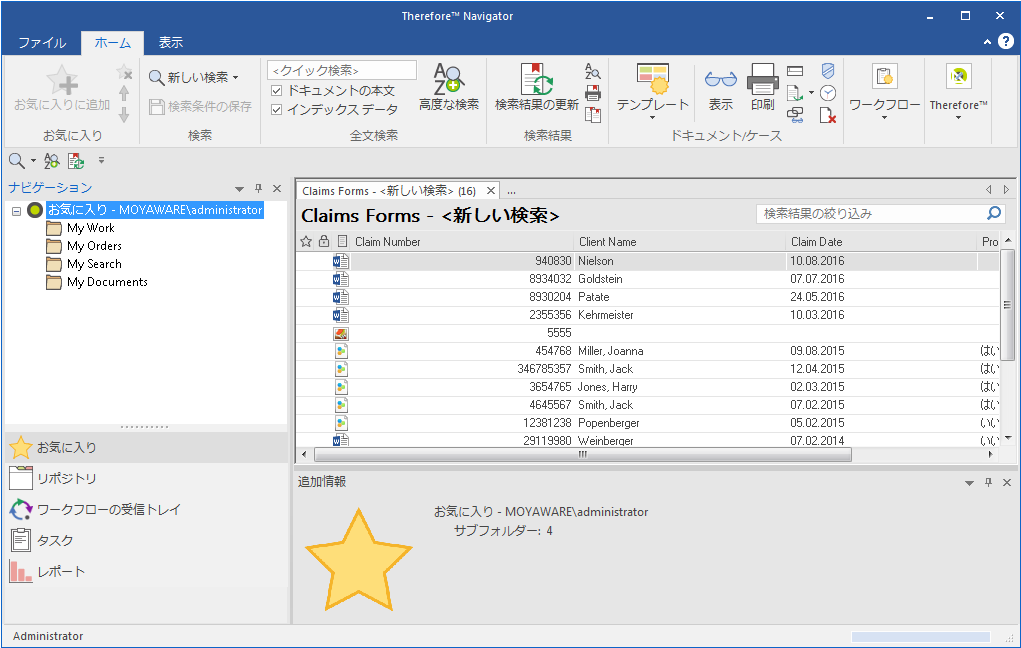Click the clock history icon
Image resolution: width=1021 pixels, height=648 pixels.
pyautogui.click(x=828, y=93)
